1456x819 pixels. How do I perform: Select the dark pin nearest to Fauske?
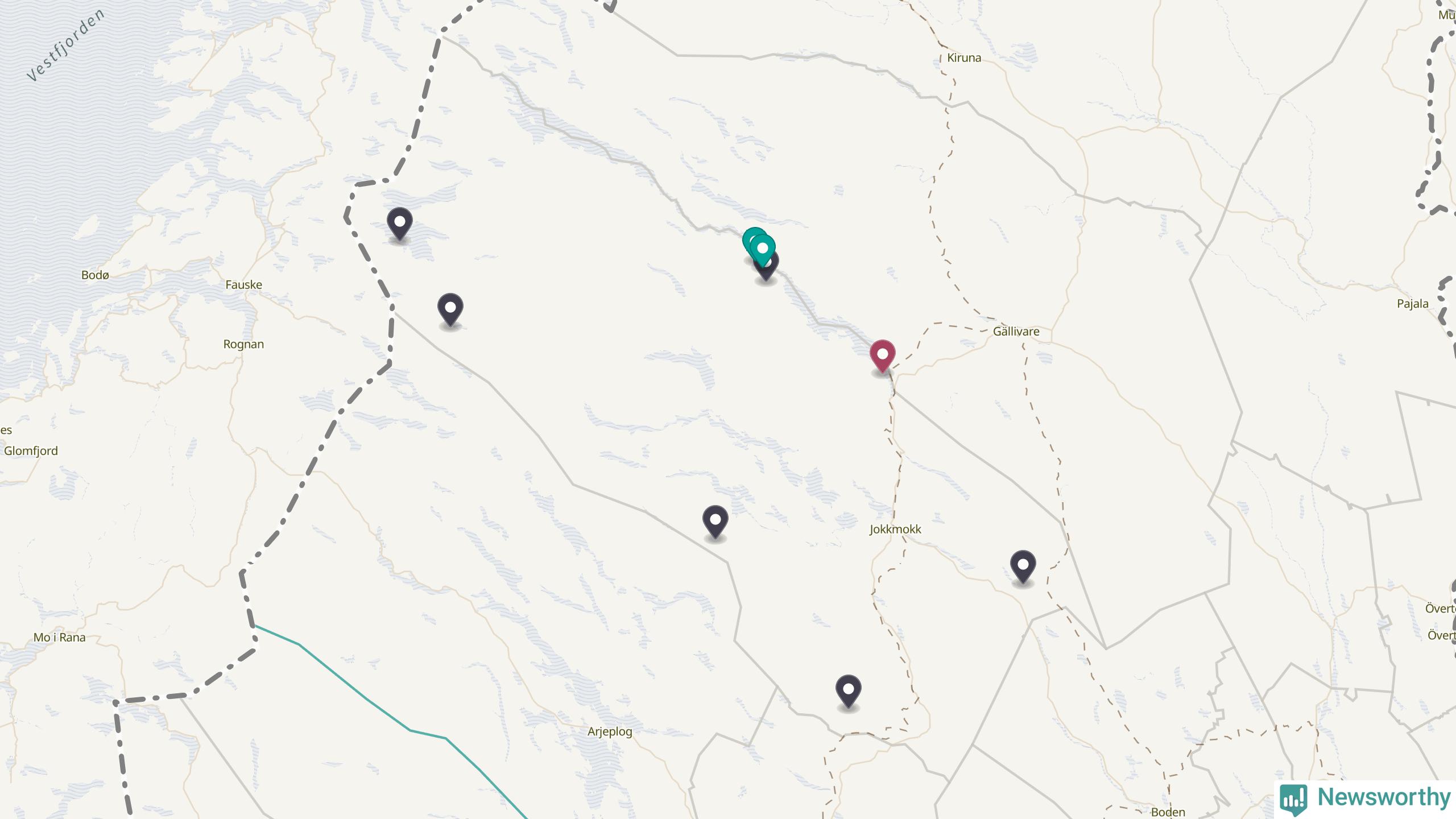(400, 224)
